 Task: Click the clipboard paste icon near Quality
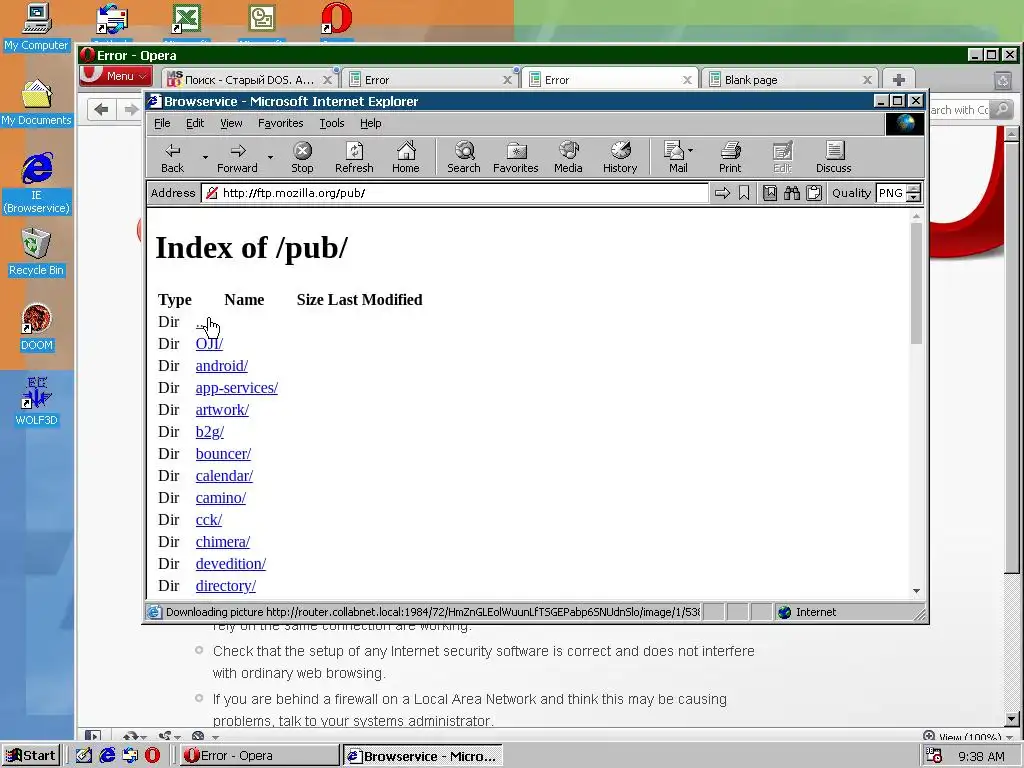pos(814,193)
